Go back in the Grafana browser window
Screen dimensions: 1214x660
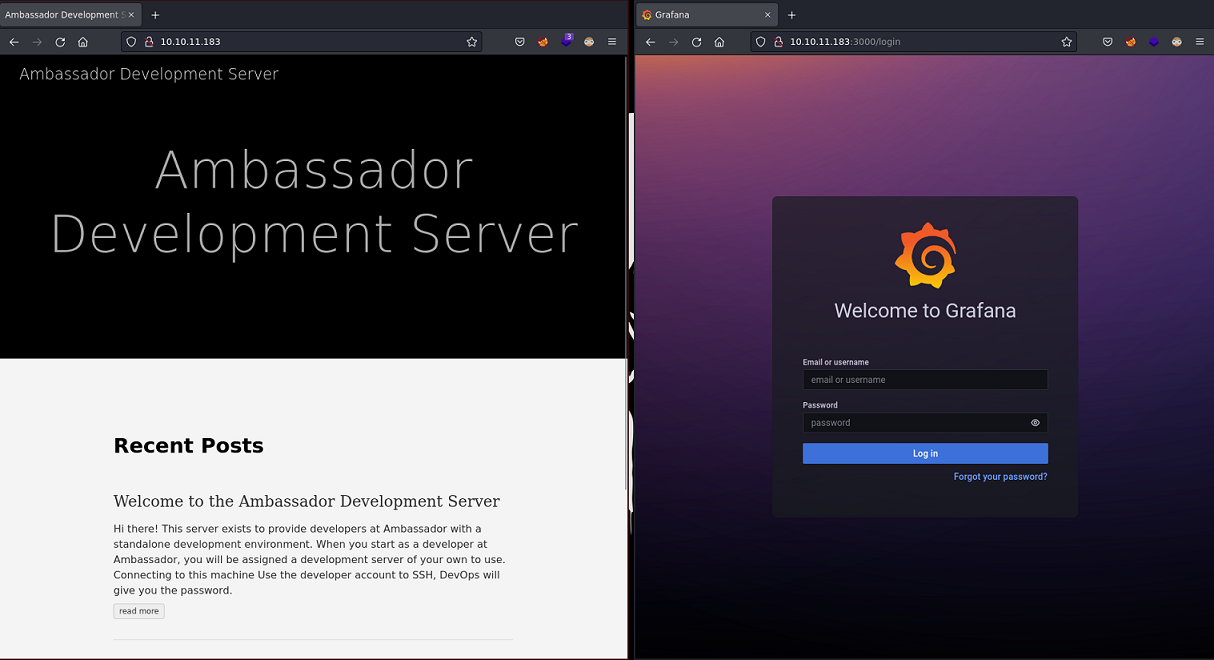[650, 42]
